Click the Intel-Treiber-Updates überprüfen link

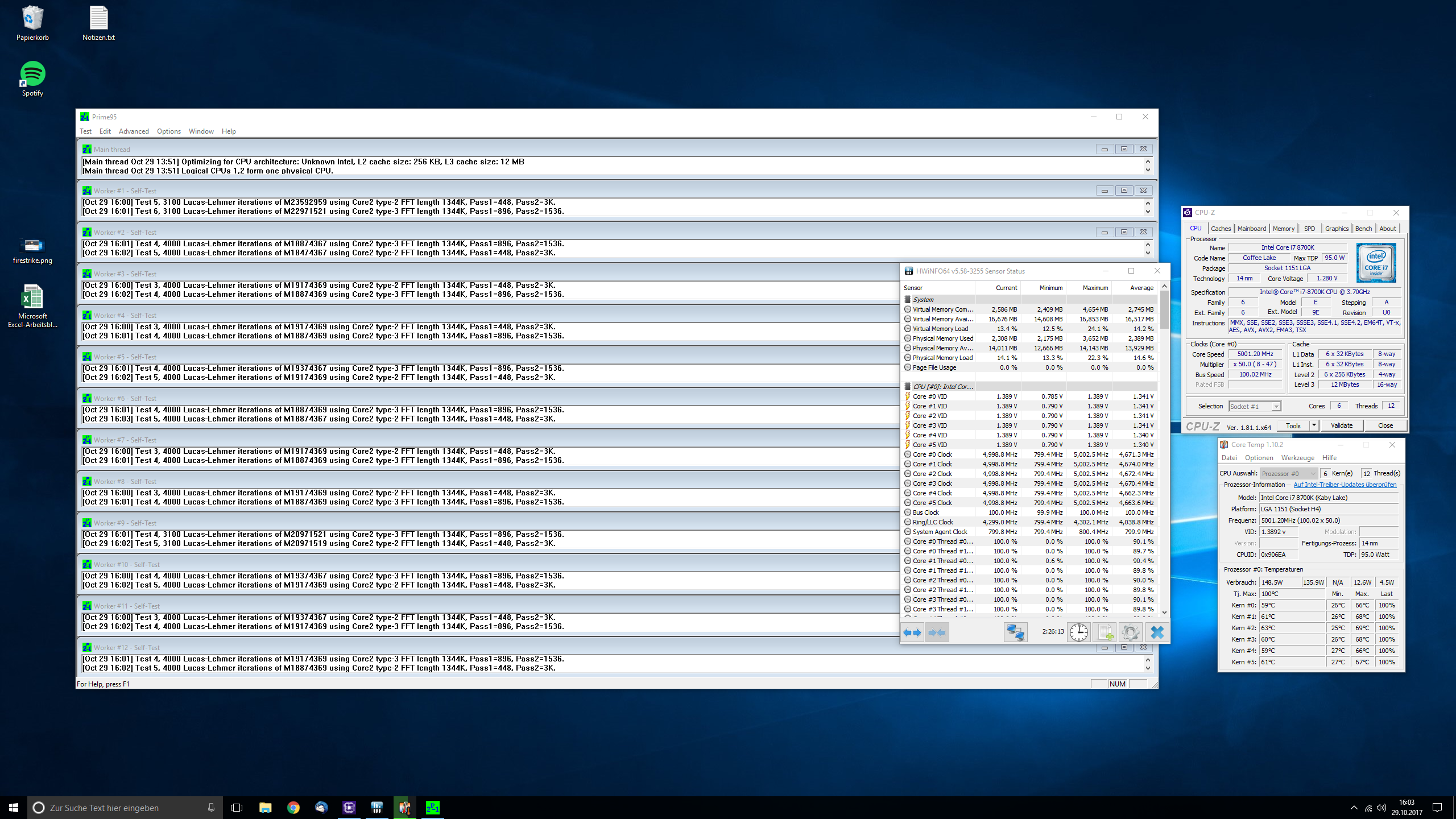pos(1345,485)
